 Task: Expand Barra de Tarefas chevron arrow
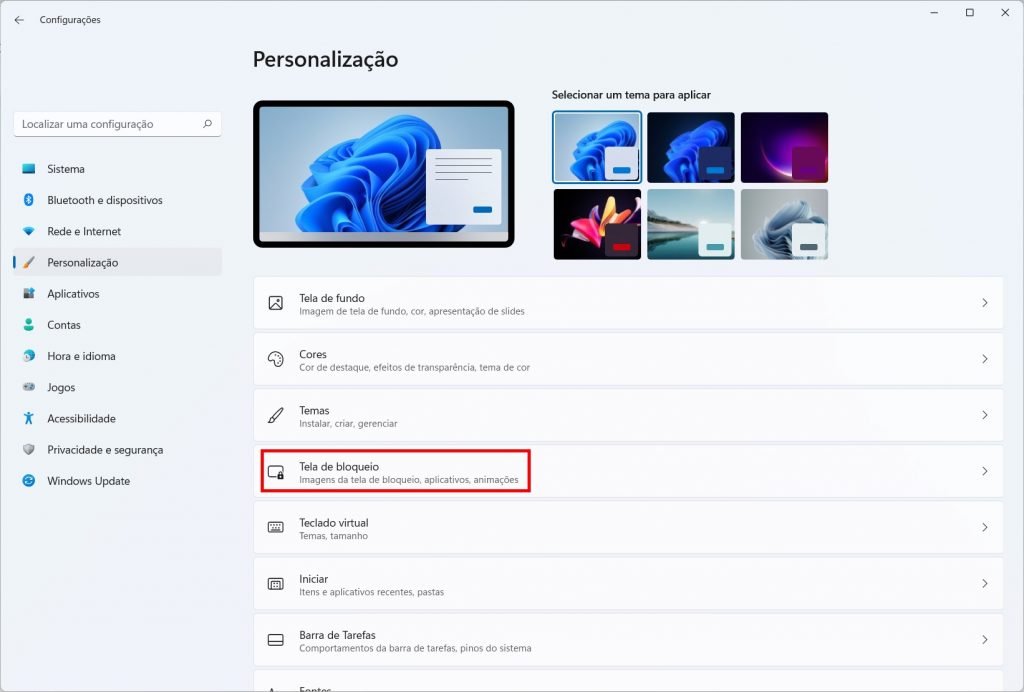tap(985, 640)
